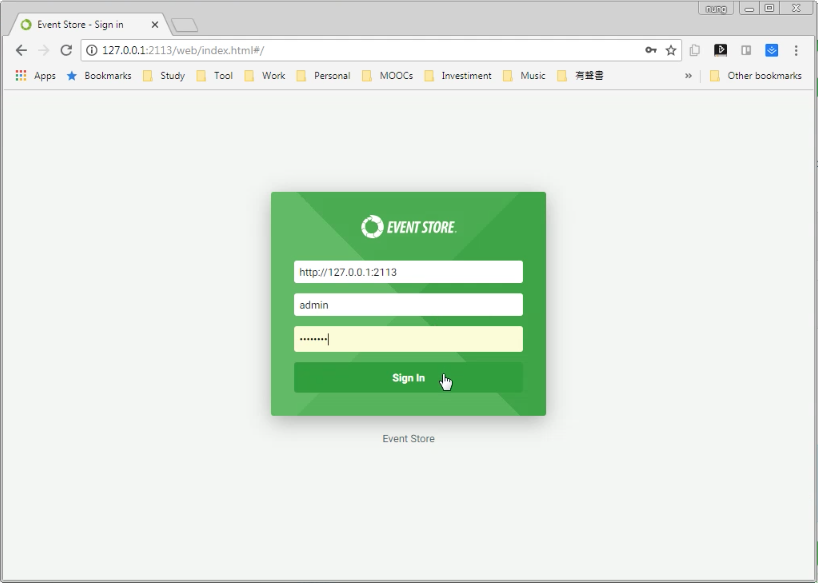Image resolution: width=818 pixels, height=583 pixels.
Task: Open the Other bookmarks folder
Action: (756, 76)
